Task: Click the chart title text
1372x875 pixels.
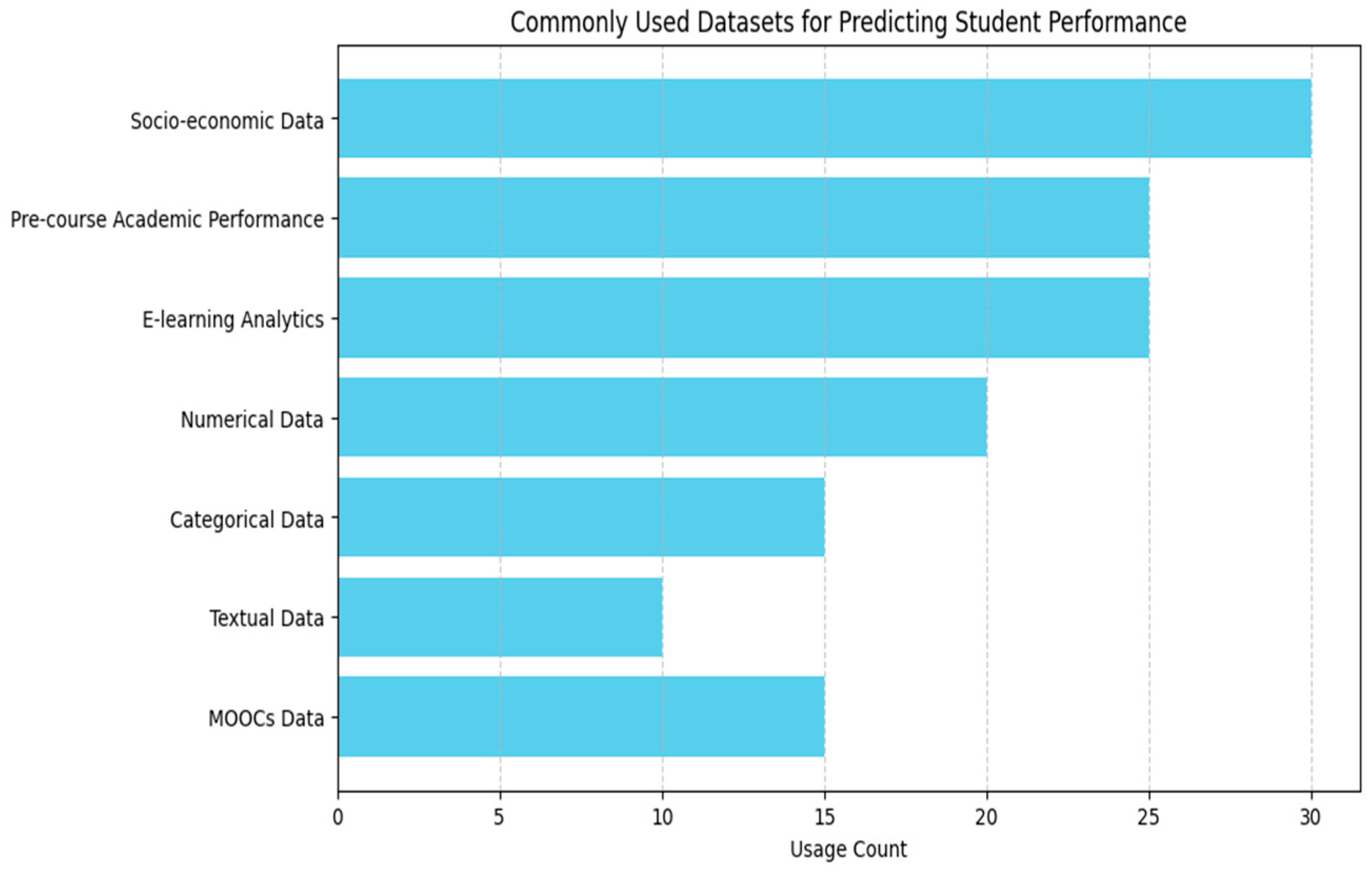Action: pos(848,23)
